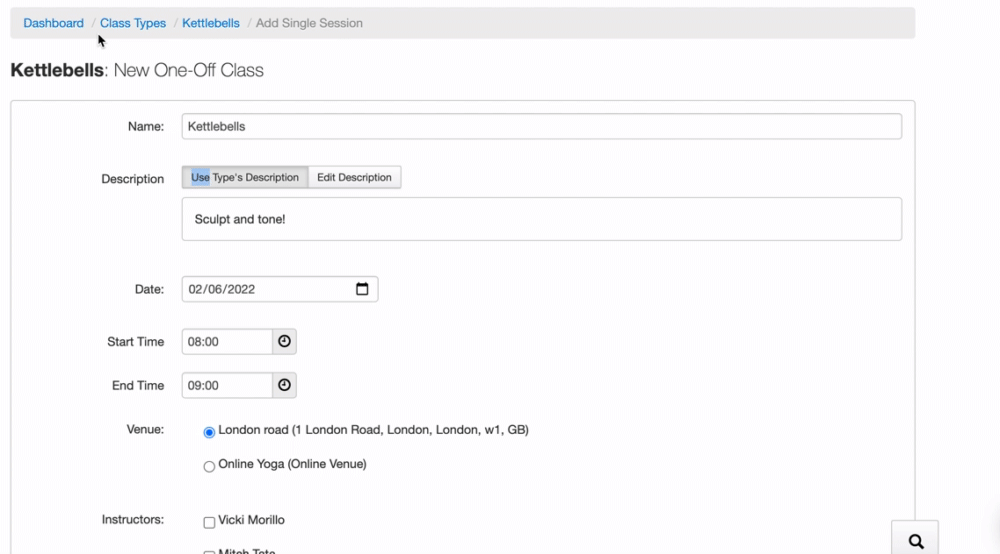Click the Start Time field showing 08:00
The width and height of the screenshot is (1000, 554).
[x=227, y=342]
